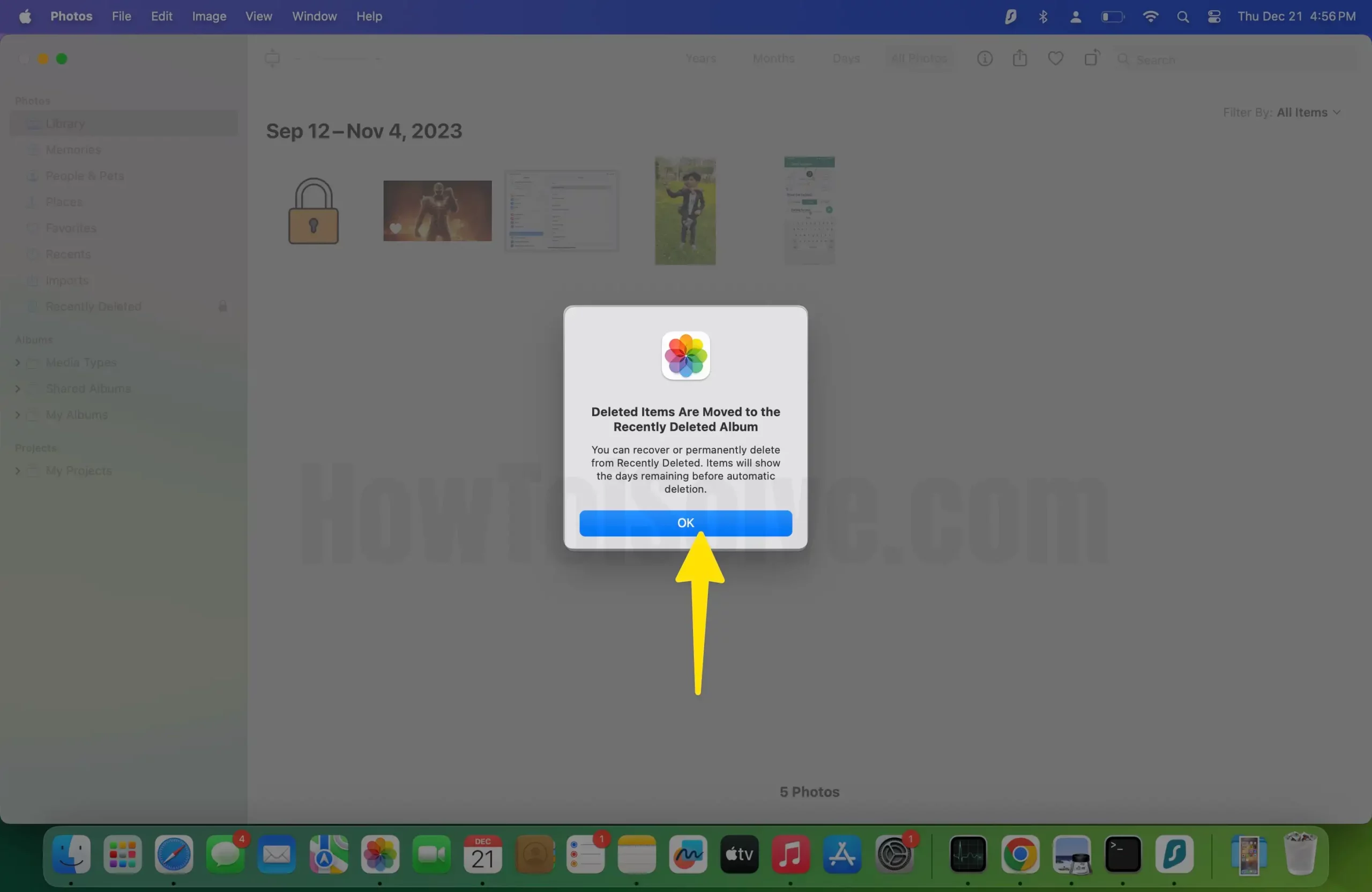
Task: Open Calendar from the Dock
Action: click(x=482, y=854)
